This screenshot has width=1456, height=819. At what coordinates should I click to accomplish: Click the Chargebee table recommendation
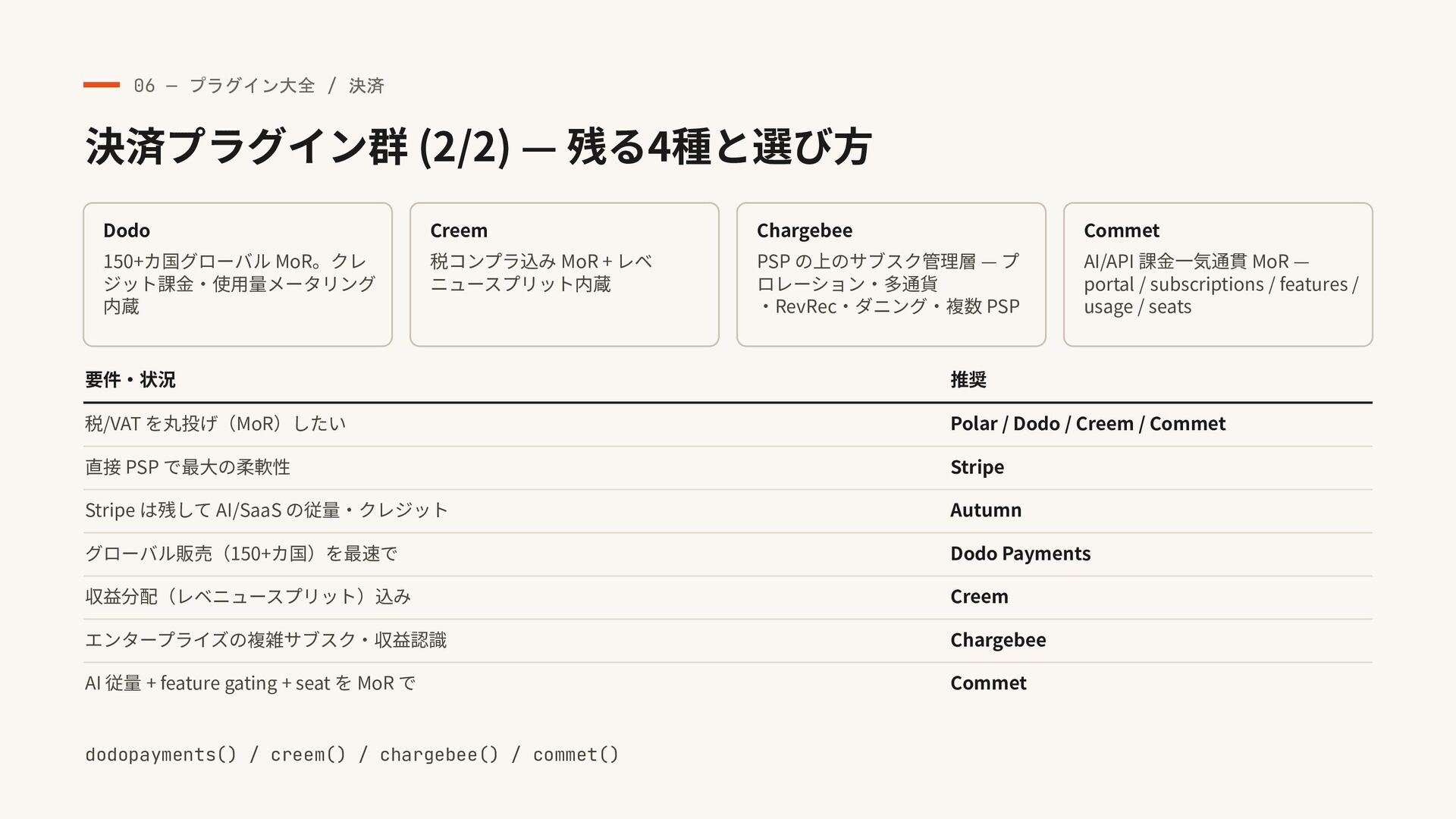[998, 639]
